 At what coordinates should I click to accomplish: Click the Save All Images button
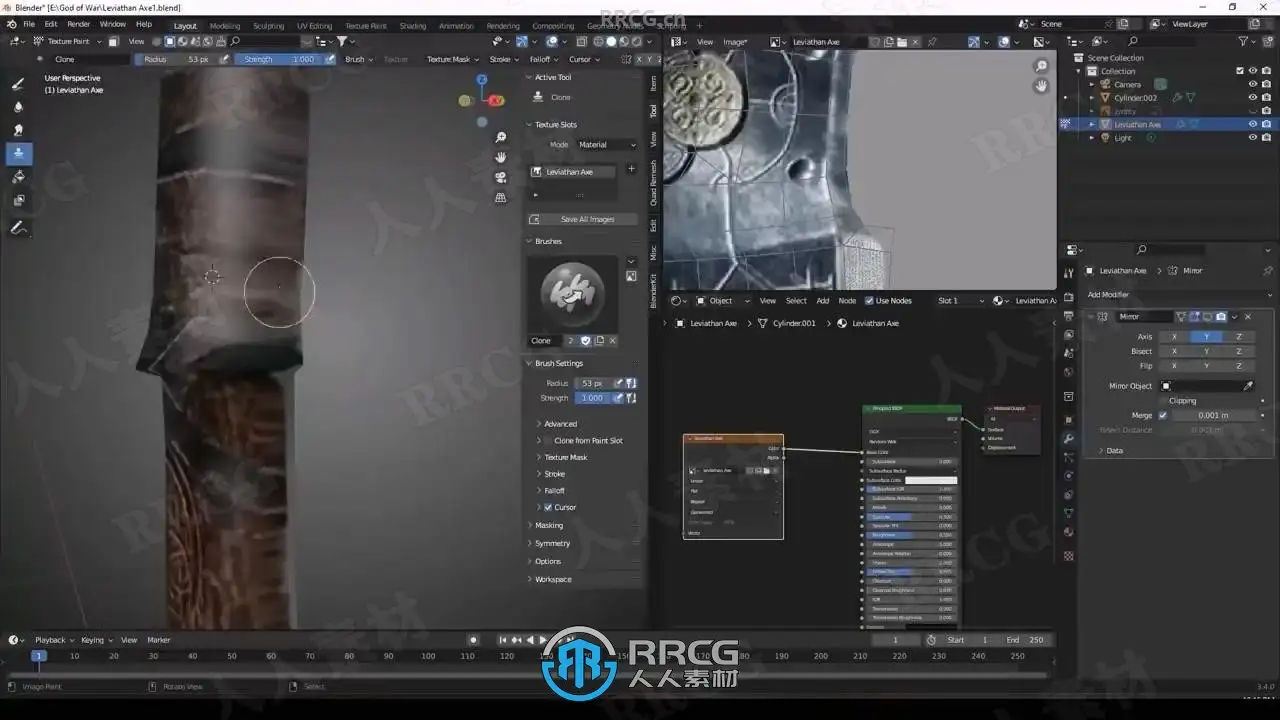coord(586,220)
